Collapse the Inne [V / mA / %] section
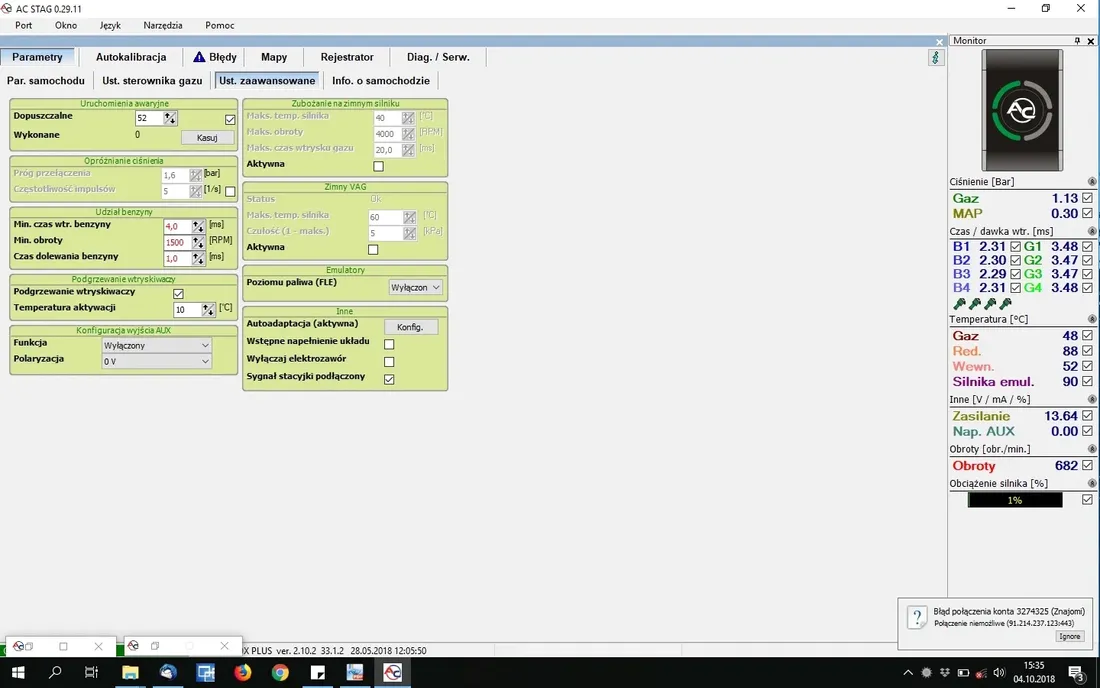Viewport: 1100px width, 688px height. click(1092, 400)
